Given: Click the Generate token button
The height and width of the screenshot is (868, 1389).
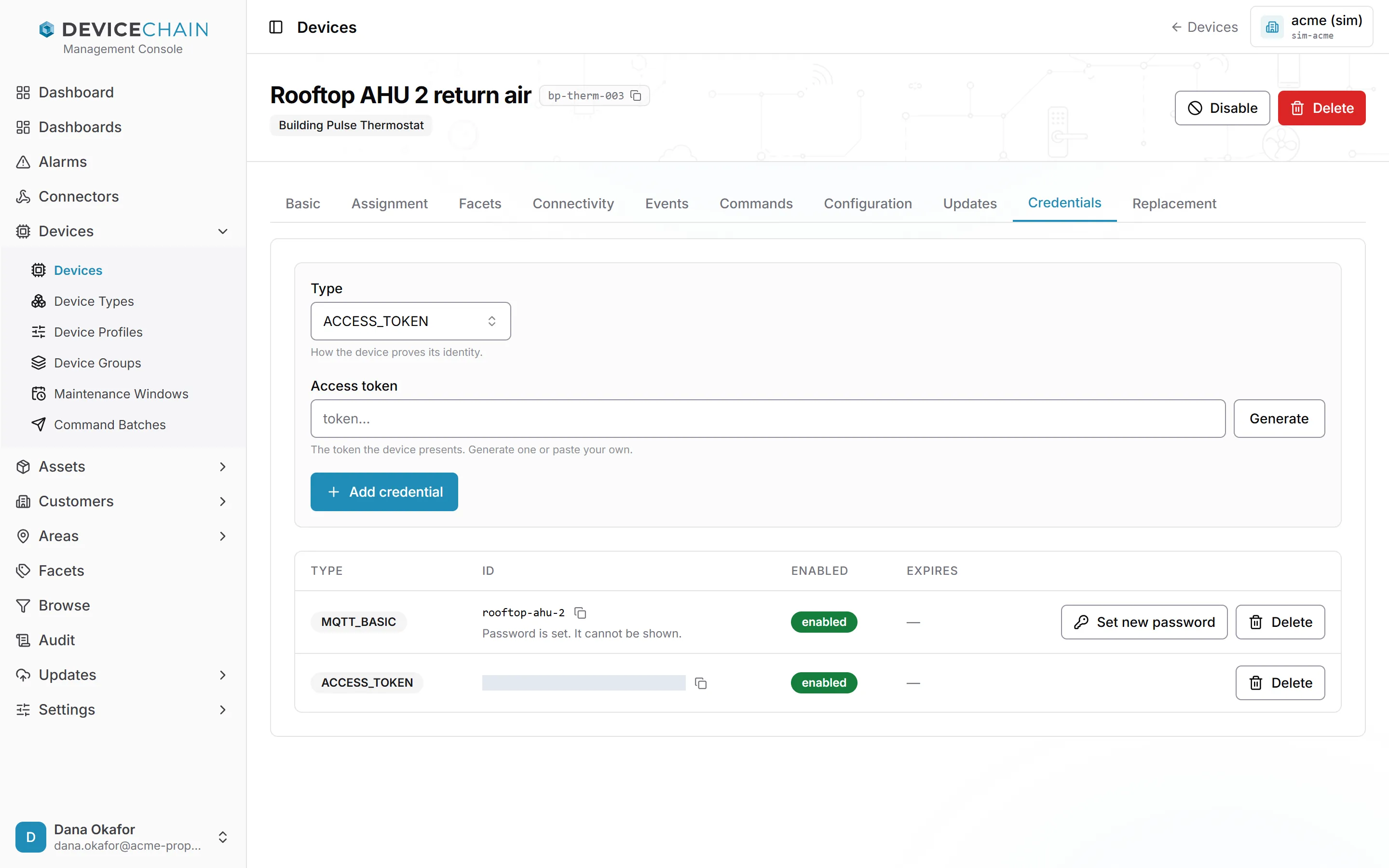Looking at the screenshot, I should 1279,419.
